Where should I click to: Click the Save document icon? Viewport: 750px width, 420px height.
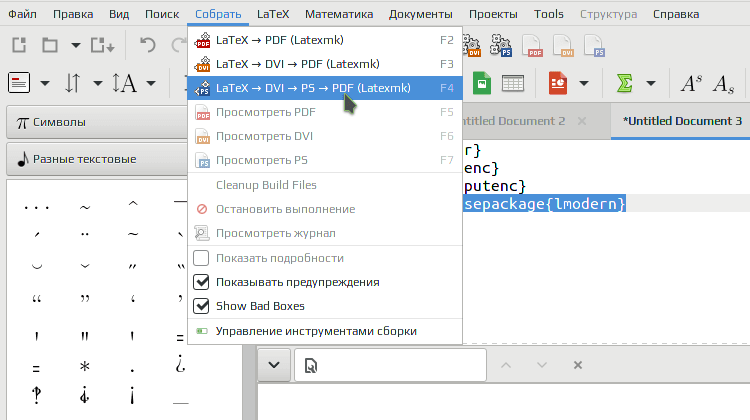point(102,45)
